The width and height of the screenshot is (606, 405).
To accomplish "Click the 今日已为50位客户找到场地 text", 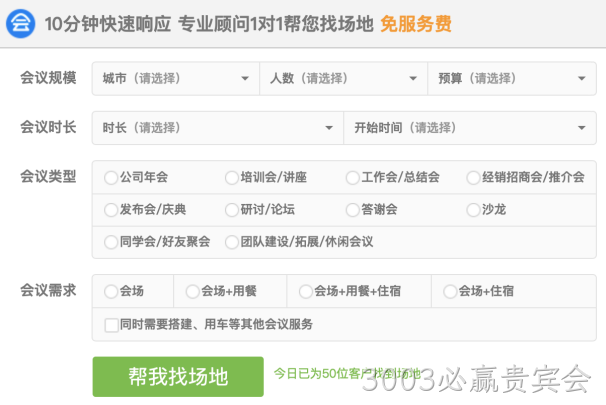I will click(347, 373).
